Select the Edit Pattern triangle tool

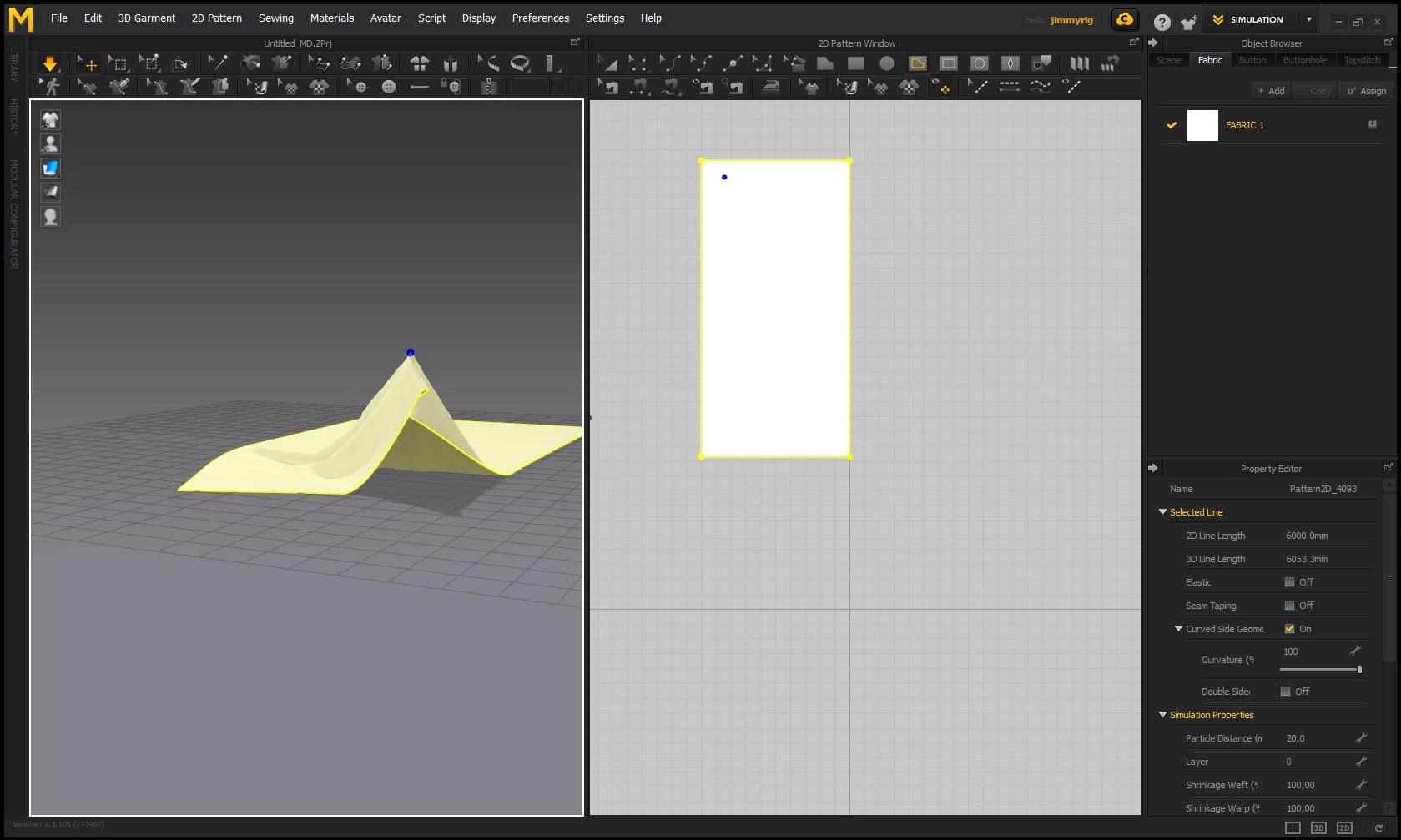pyautogui.click(x=607, y=63)
